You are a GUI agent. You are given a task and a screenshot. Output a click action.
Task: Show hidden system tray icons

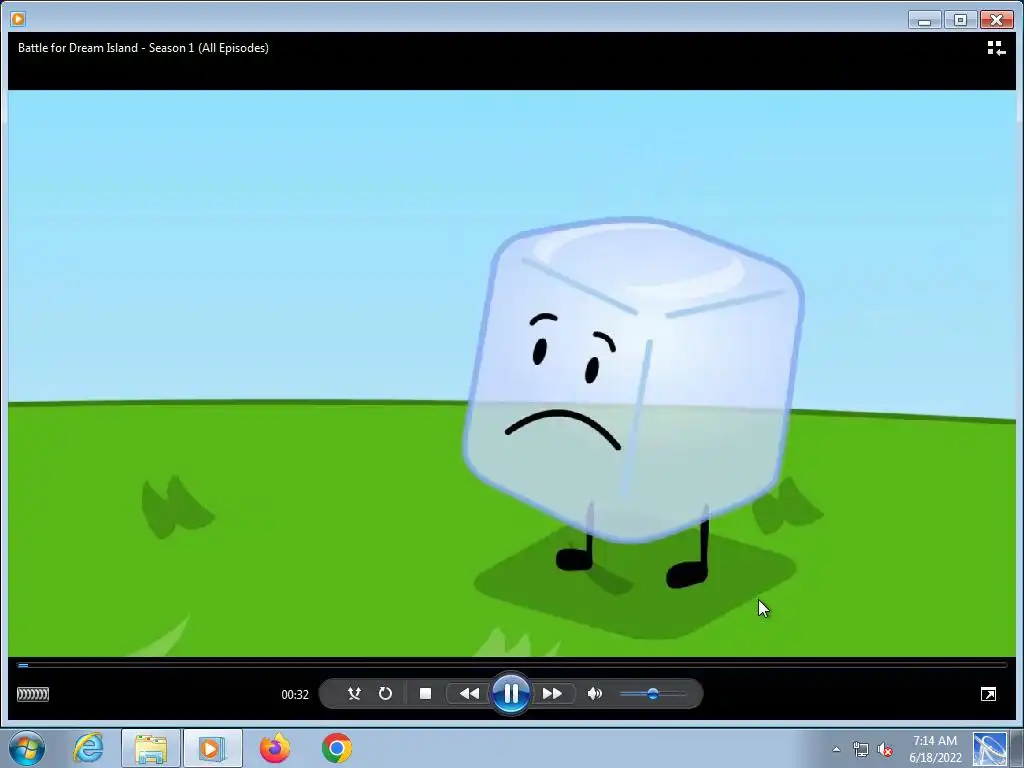pos(836,749)
